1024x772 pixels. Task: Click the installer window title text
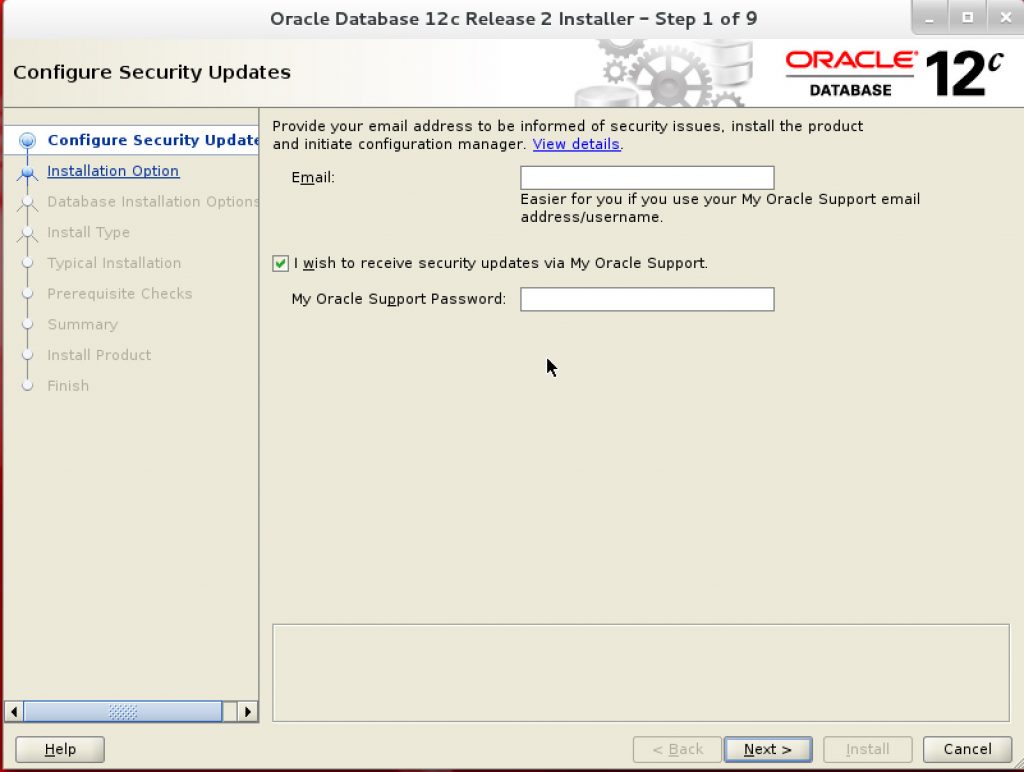pos(513,19)
